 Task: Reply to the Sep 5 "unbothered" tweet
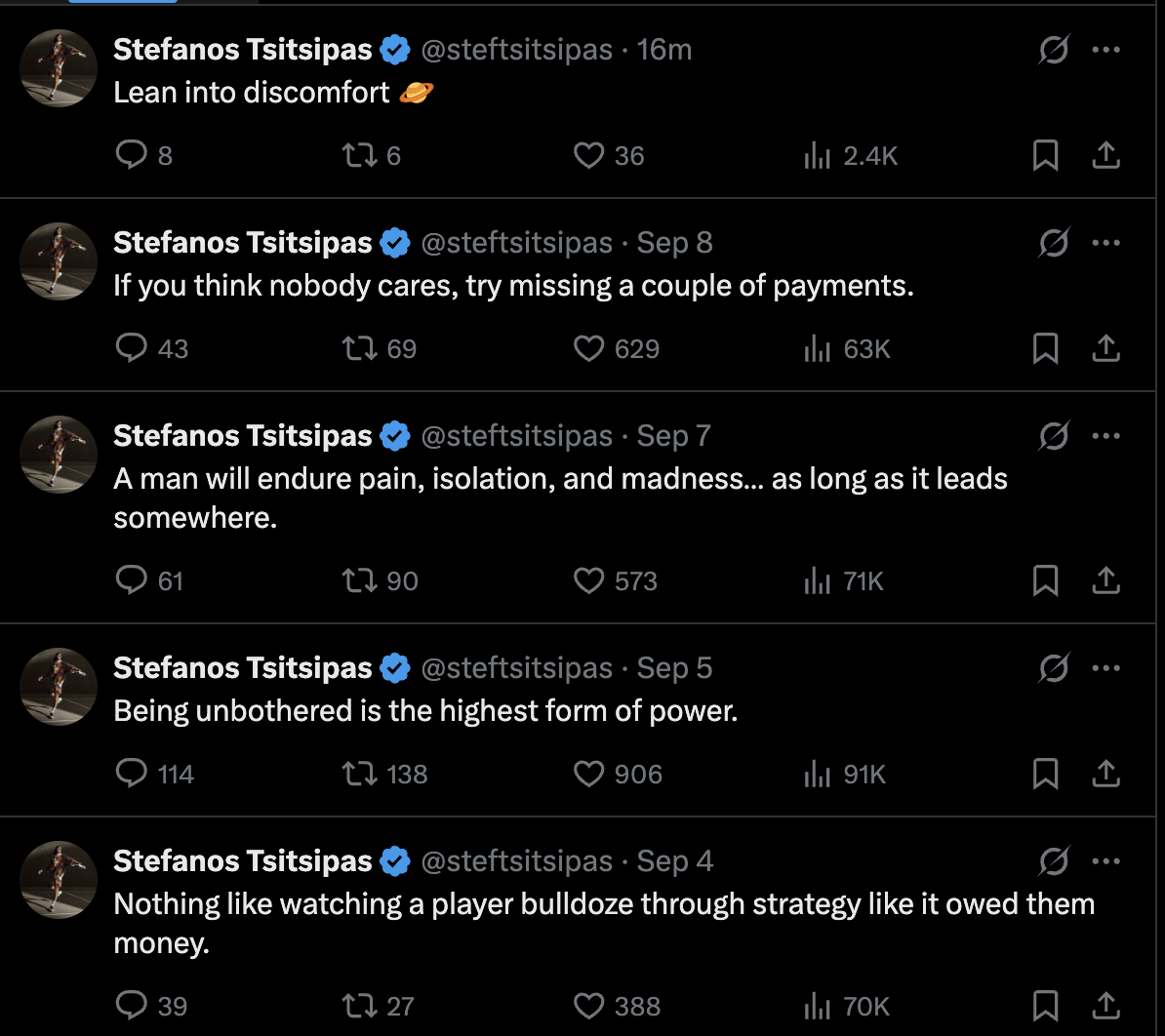[131, 775]
